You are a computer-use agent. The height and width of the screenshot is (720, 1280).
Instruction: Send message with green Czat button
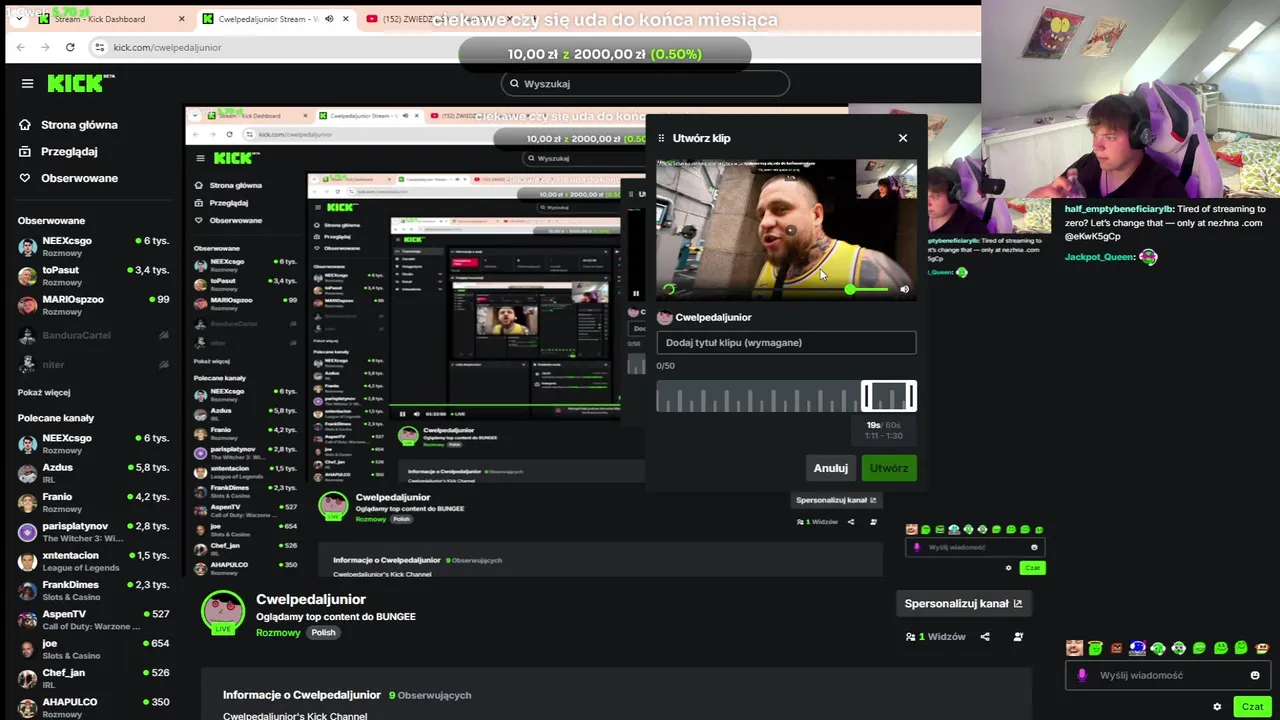[1252, 706]
